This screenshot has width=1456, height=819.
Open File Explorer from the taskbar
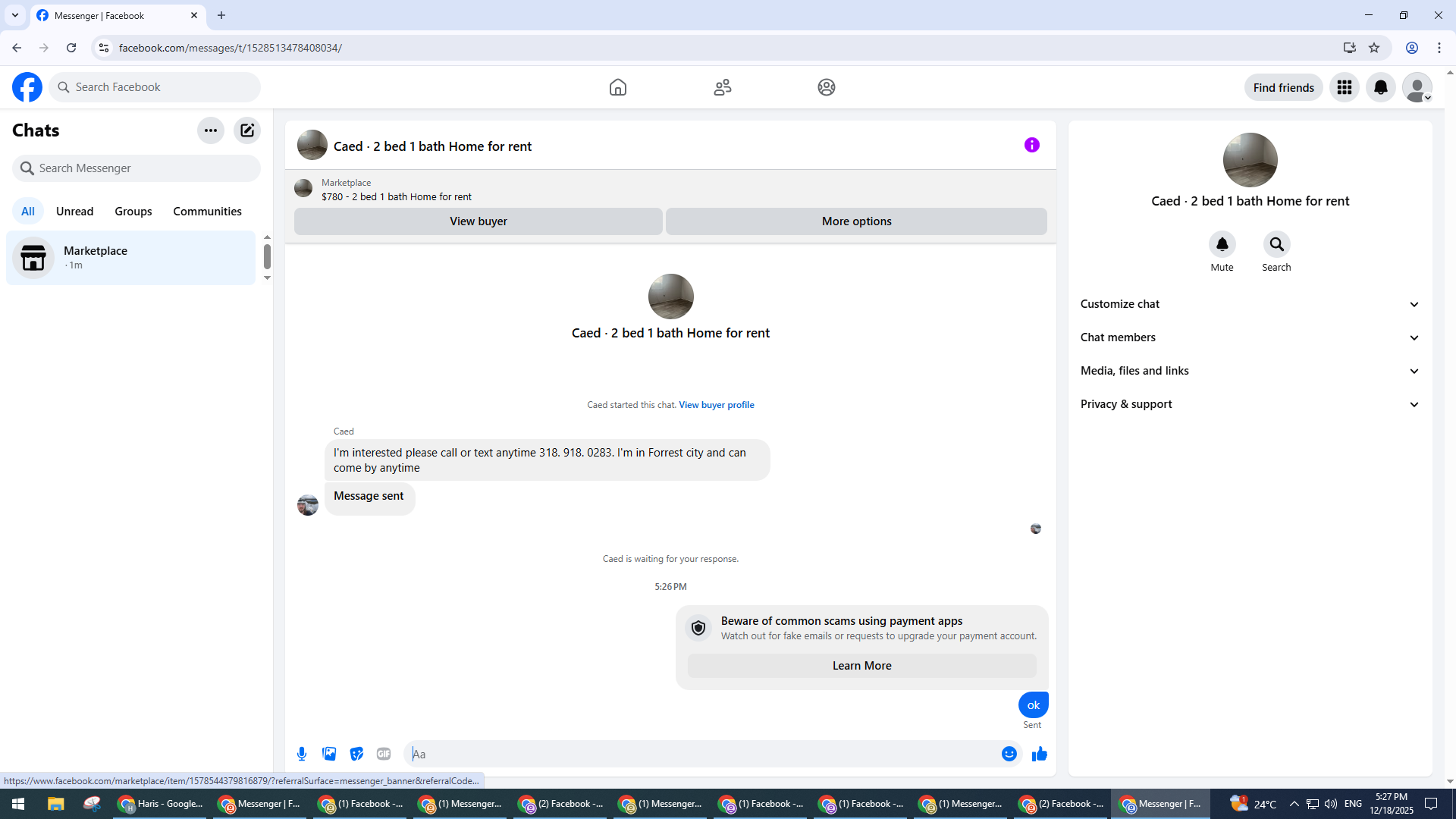point(55,804)
